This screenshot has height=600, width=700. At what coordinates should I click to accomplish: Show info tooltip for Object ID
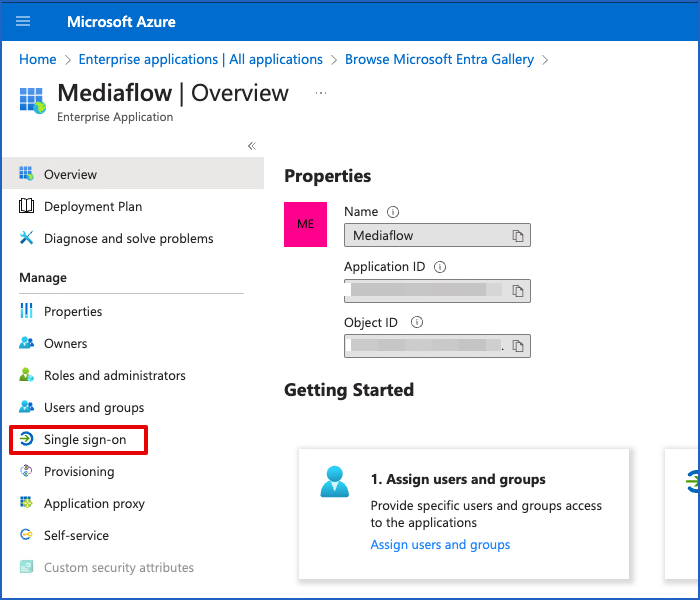[x=417, y=323]
